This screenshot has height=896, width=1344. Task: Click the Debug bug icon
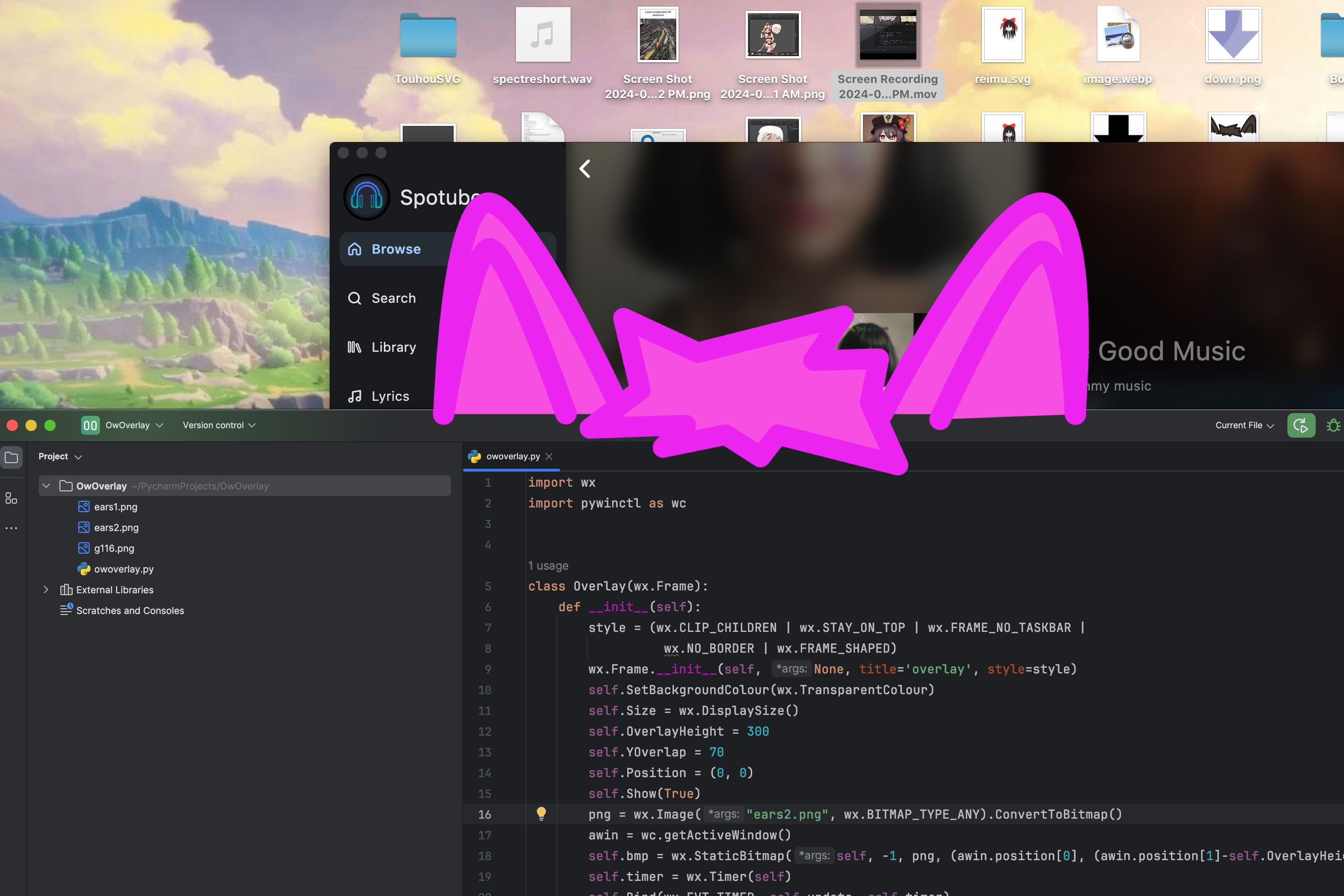(x=1333, y=425)
